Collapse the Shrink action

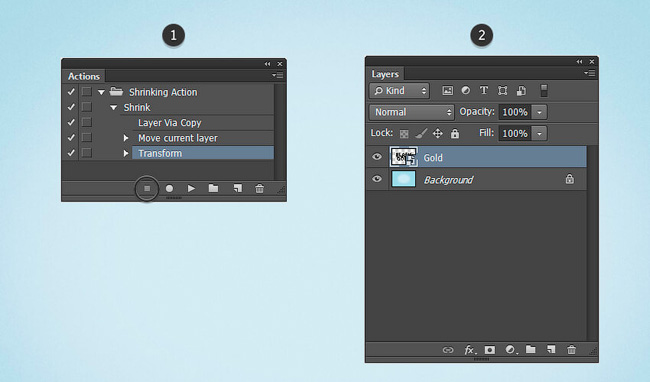click(114, 107)
